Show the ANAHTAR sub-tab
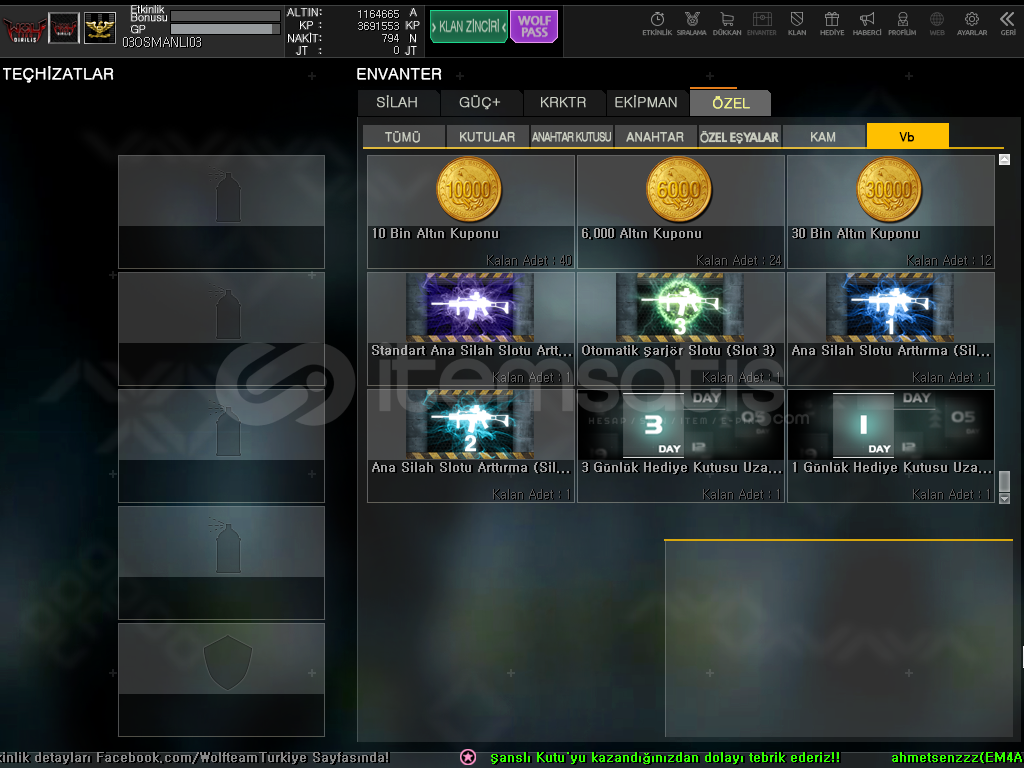 [655, 136]
